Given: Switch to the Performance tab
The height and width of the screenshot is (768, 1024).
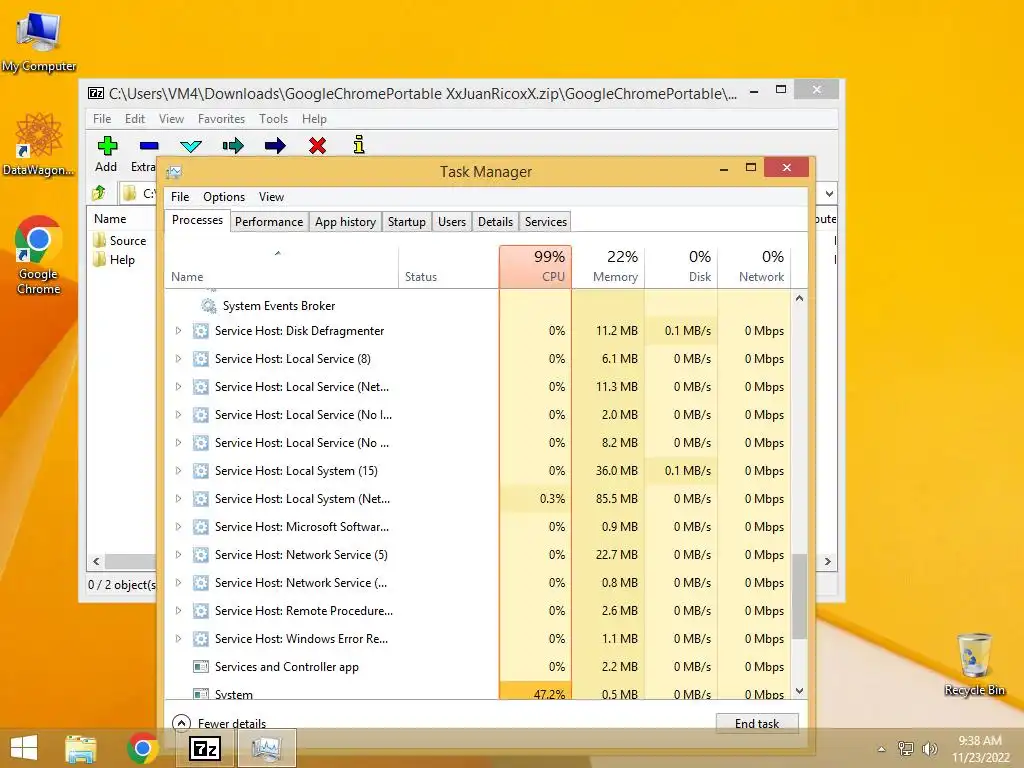Looking at the screenshot, I should 269,222.
